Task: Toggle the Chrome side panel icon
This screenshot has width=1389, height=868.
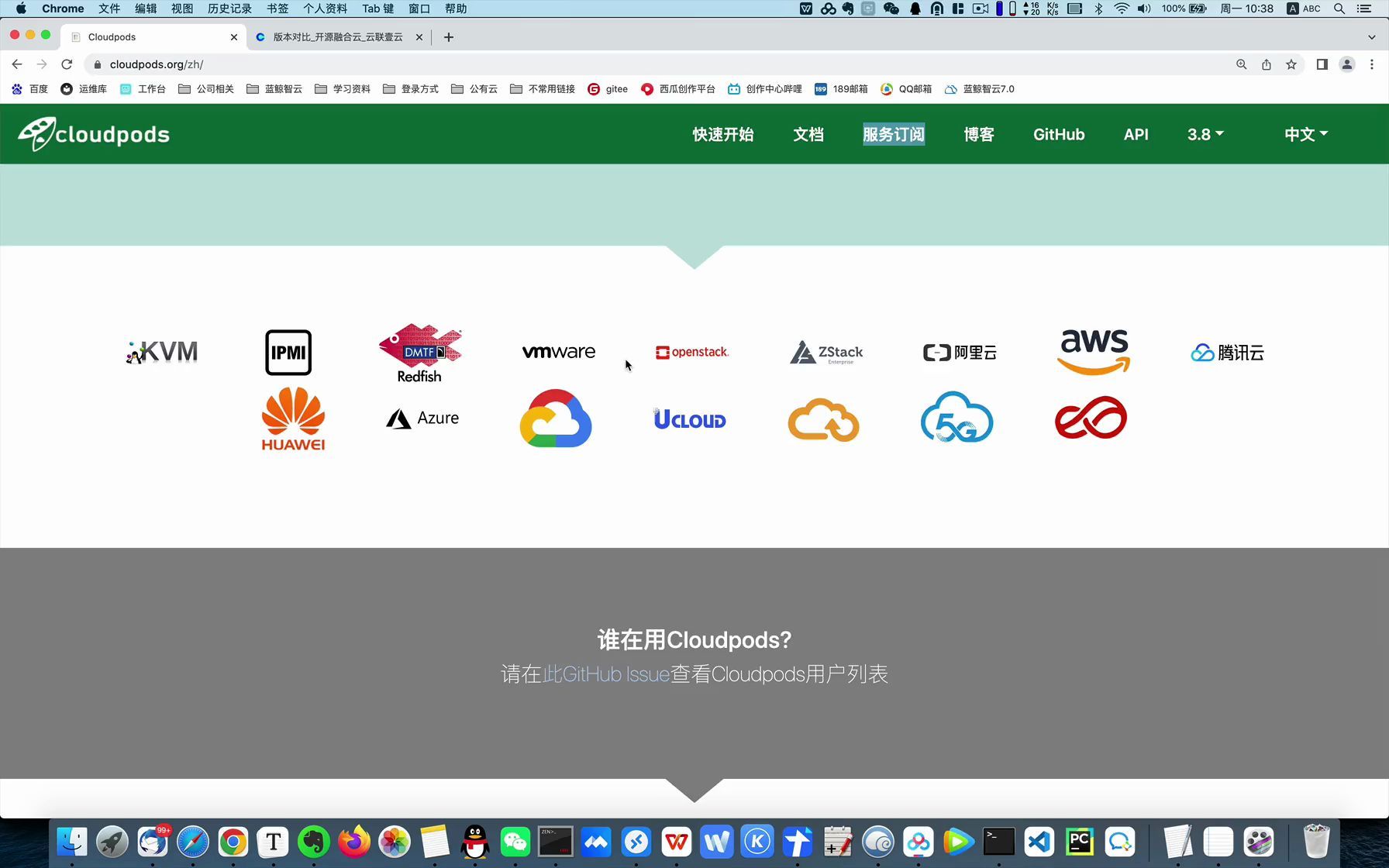Action: [1322, 64]
